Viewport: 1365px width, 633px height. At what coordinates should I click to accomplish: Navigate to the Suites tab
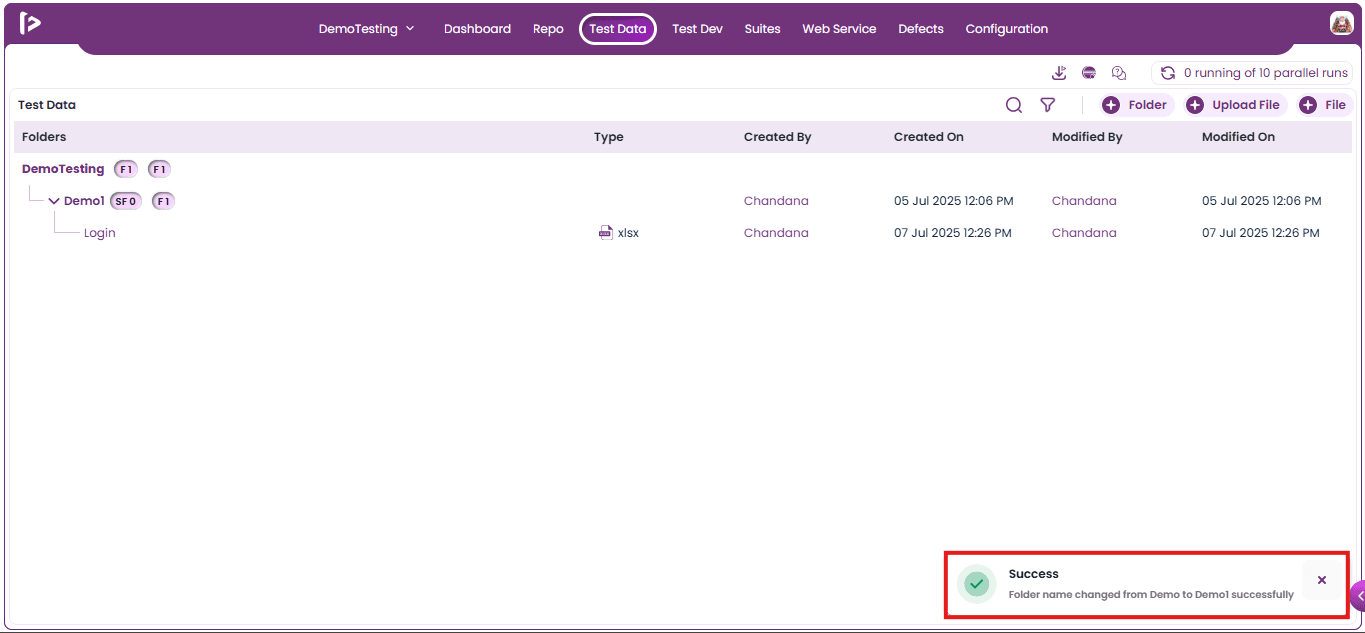762,29
